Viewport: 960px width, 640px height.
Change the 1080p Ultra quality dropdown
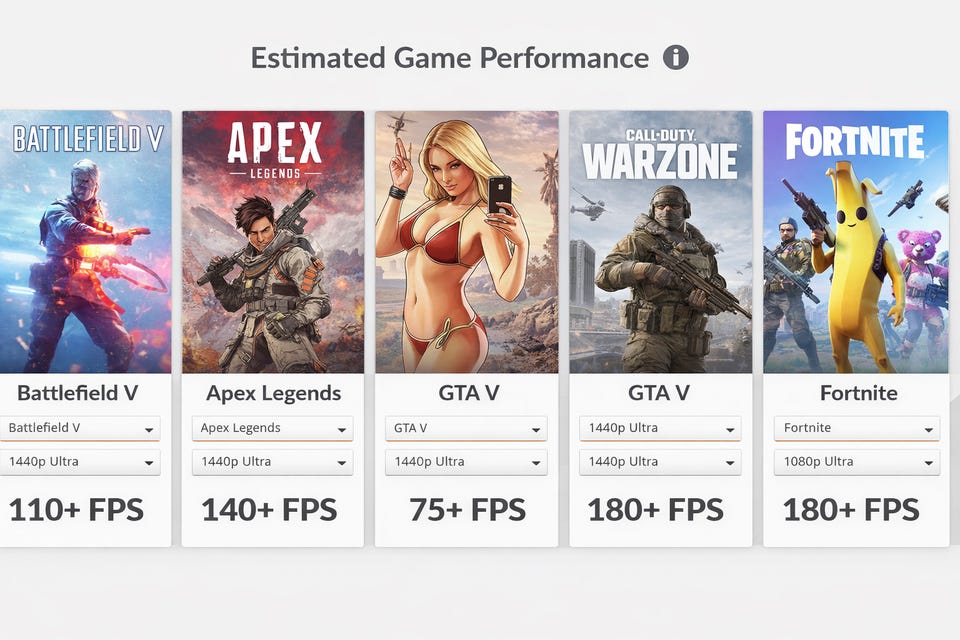856,462
